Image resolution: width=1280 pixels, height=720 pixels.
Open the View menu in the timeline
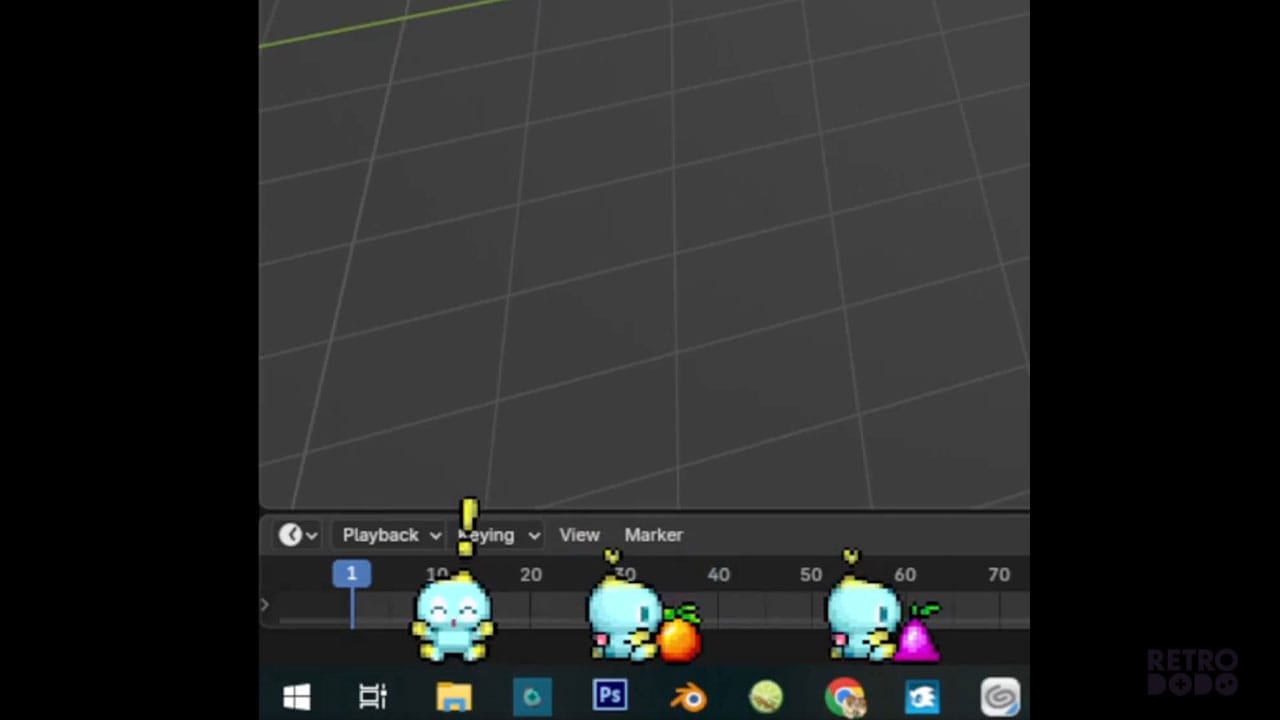pos(579,535)
